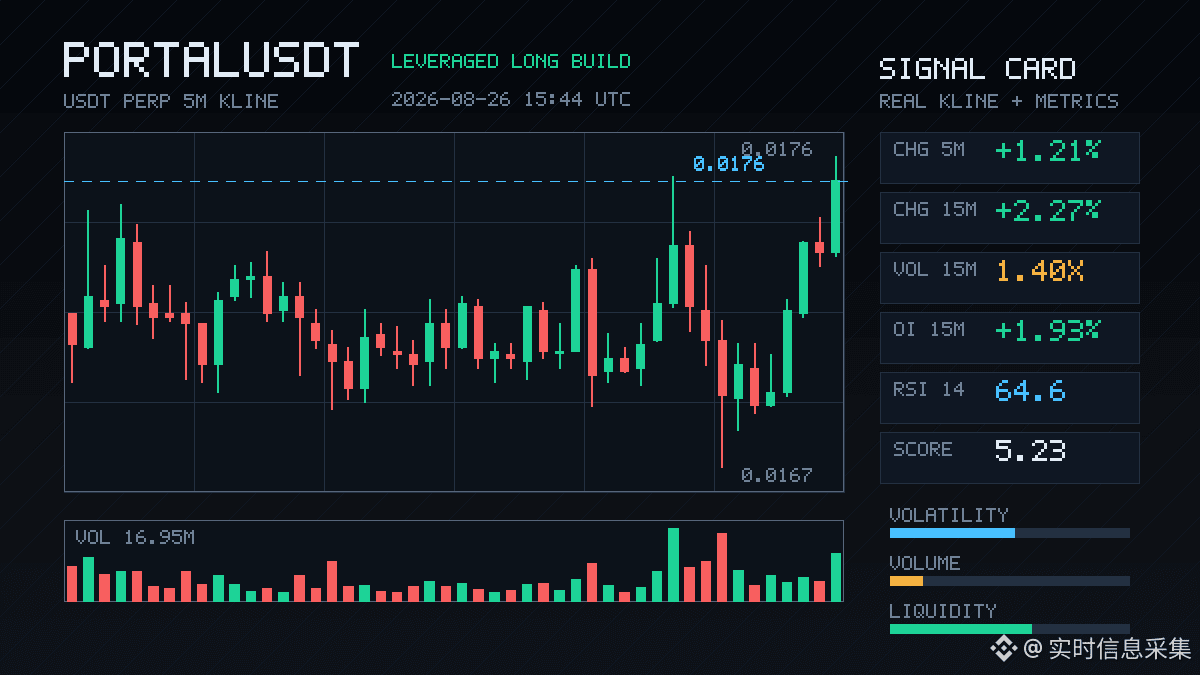1200x675 pixels.
Task: Open the CHG 5M metric card
Action: coord(1010,157)
